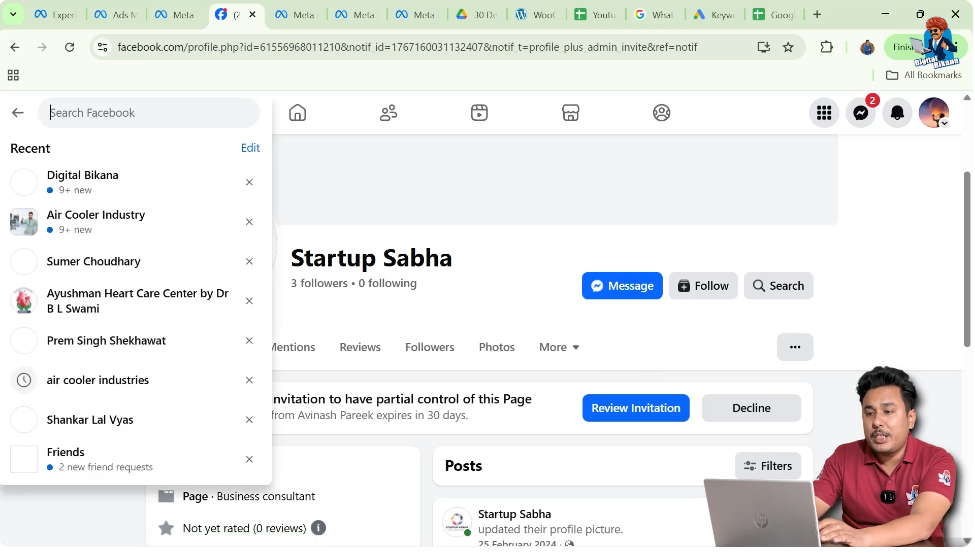
Task: Open Messenger with 2 notifications
Action: pos(861,113)
